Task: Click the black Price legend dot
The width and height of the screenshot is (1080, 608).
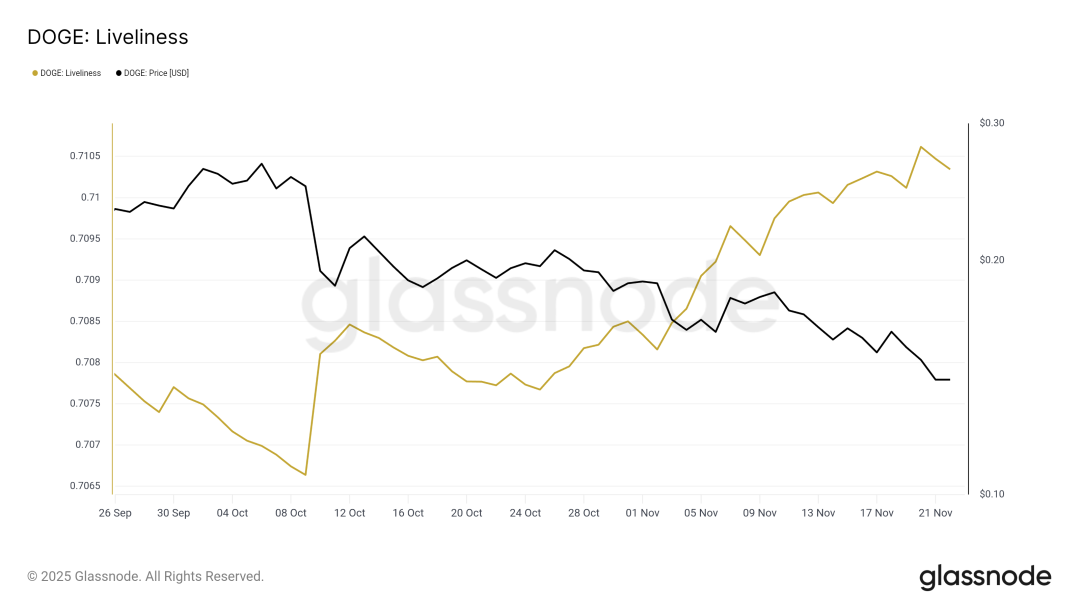Action: tap(119, 73)
